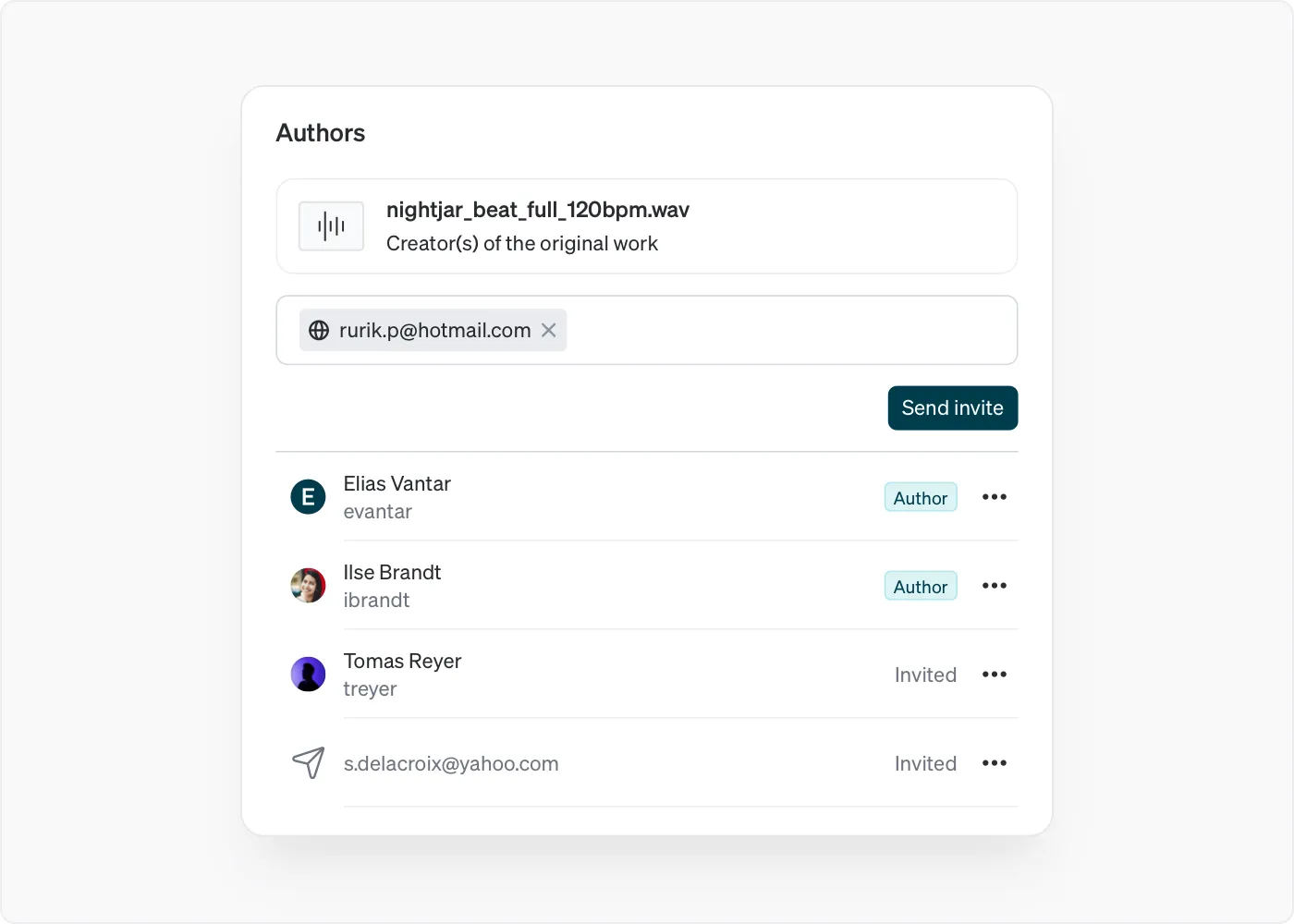Click the Author badge for Ilse Brandt
The width and height of the screenshot is (1294, 924).
point(921,586)
